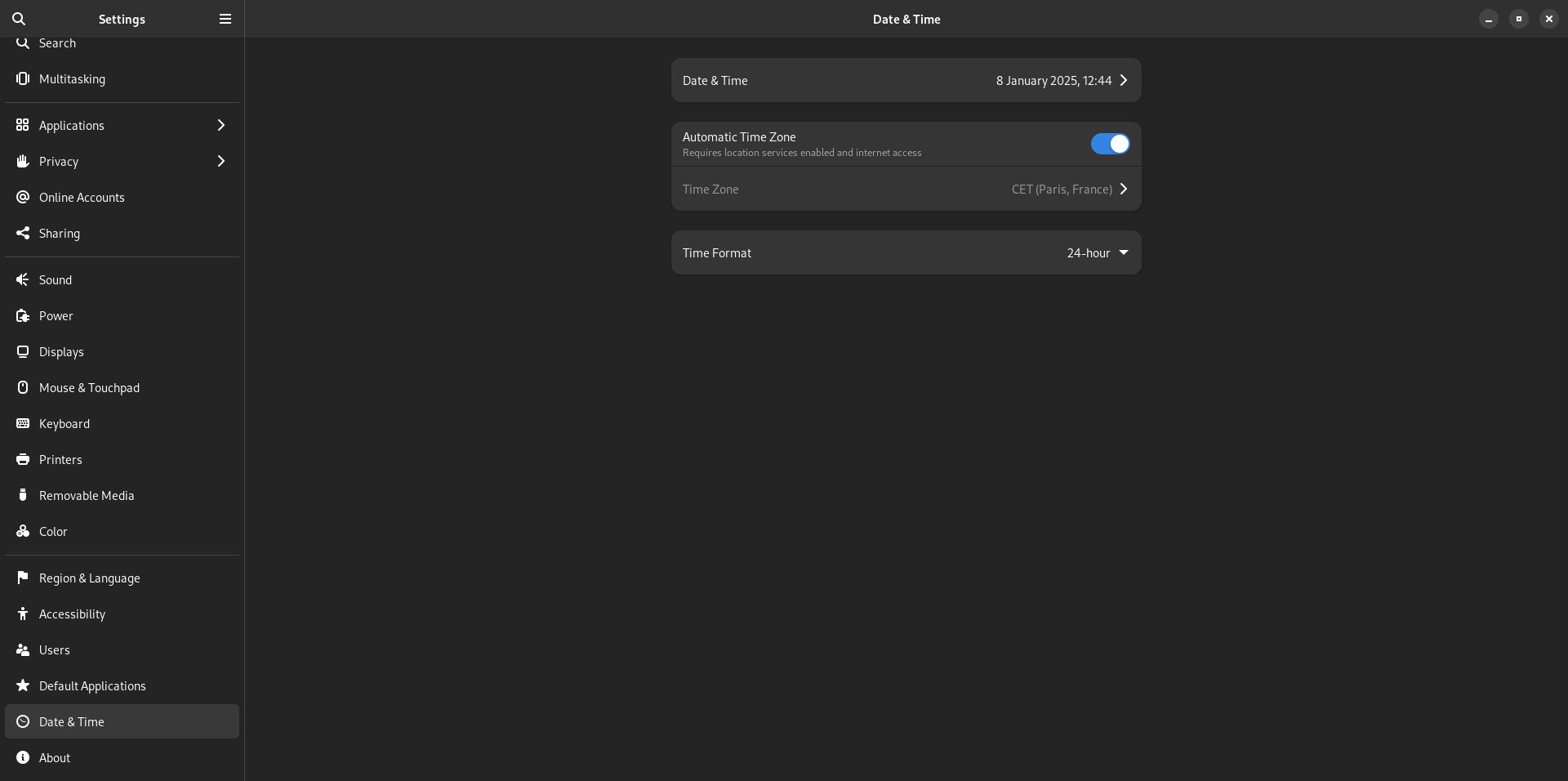The width and height of the screenshot is (1568, 781).
Task: Expand the Applications submenu chevron
Action: pyautogui.click(x=220, y=126)
